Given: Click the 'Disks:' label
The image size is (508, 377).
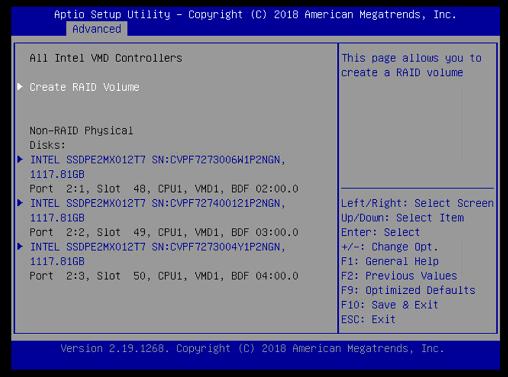Looking at the screenshot, I should click(47, 145).
